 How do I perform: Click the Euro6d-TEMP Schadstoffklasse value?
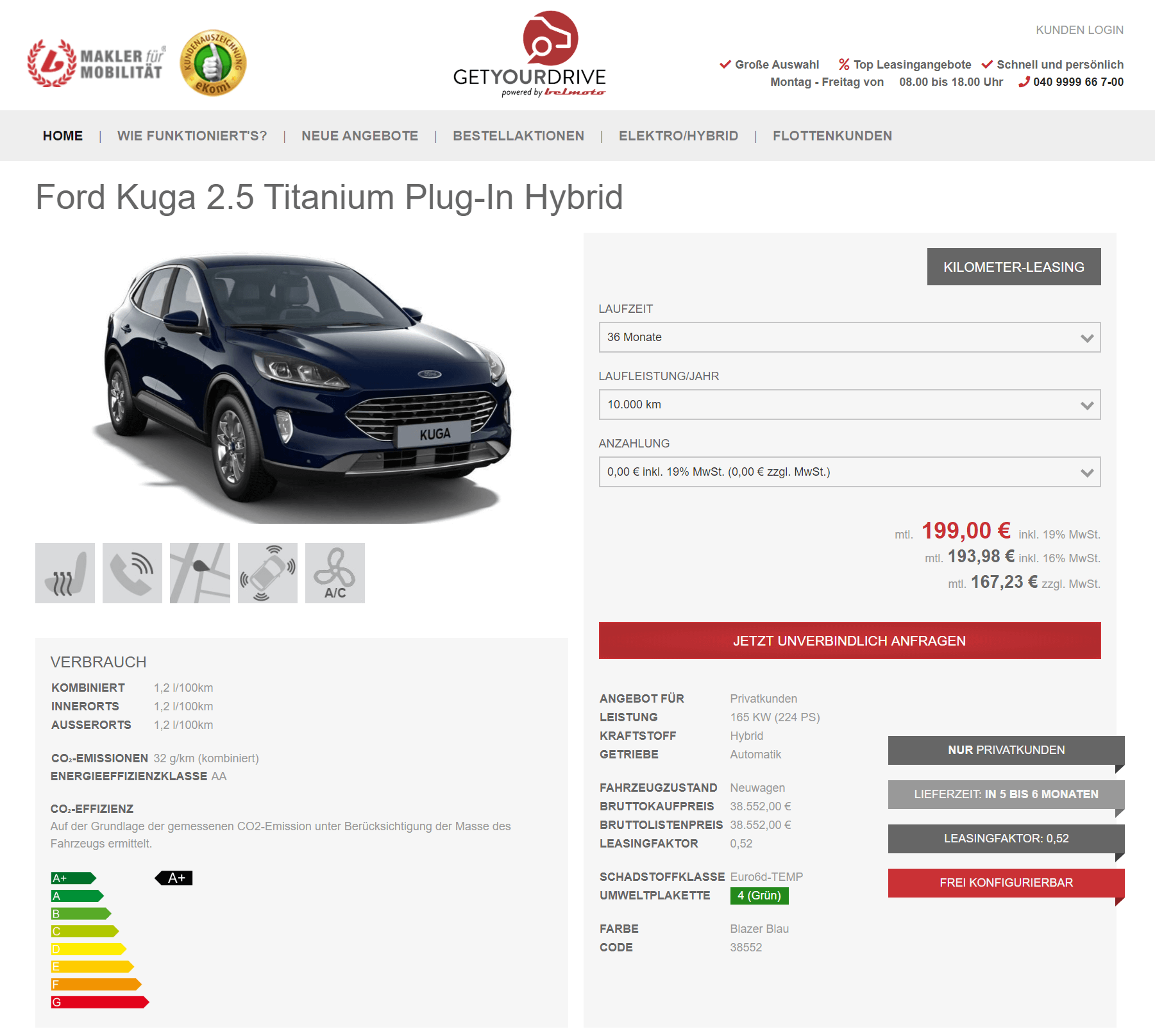[x=766, y=877]
